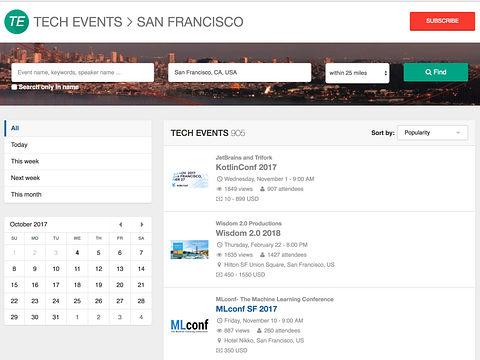
Task: Select October 29 in the calendar
Action: (x=14, y=317)
